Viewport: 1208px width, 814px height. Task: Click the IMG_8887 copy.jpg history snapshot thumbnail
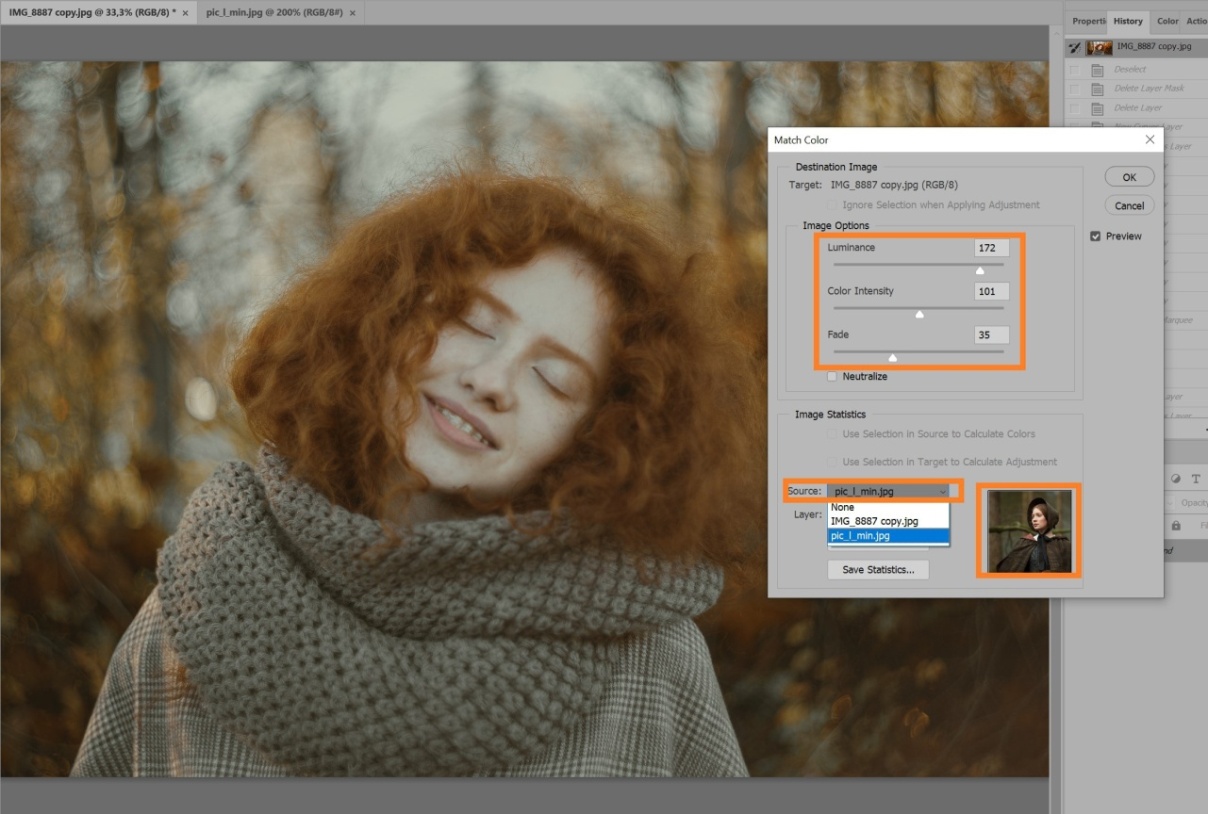(1099, 47)
